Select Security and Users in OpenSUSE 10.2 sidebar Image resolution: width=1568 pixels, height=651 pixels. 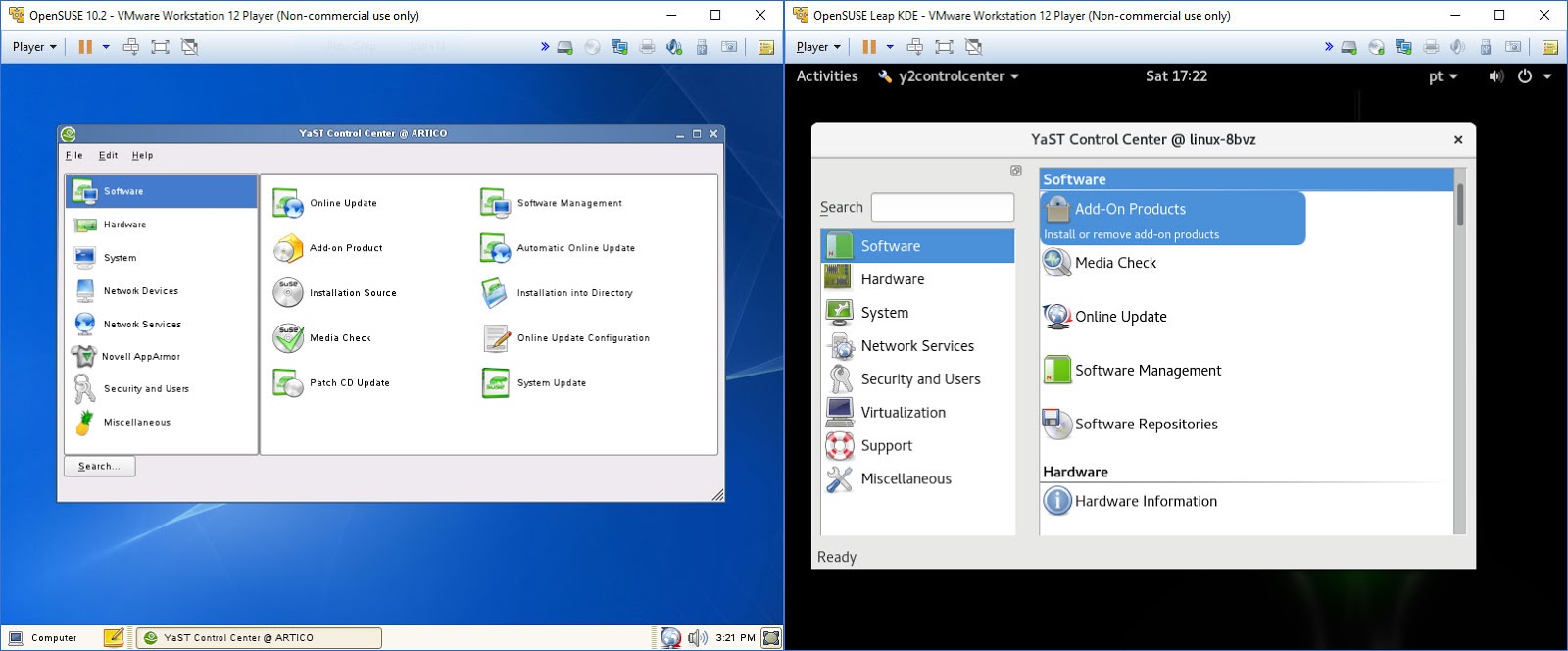click(x=162, y=389)
